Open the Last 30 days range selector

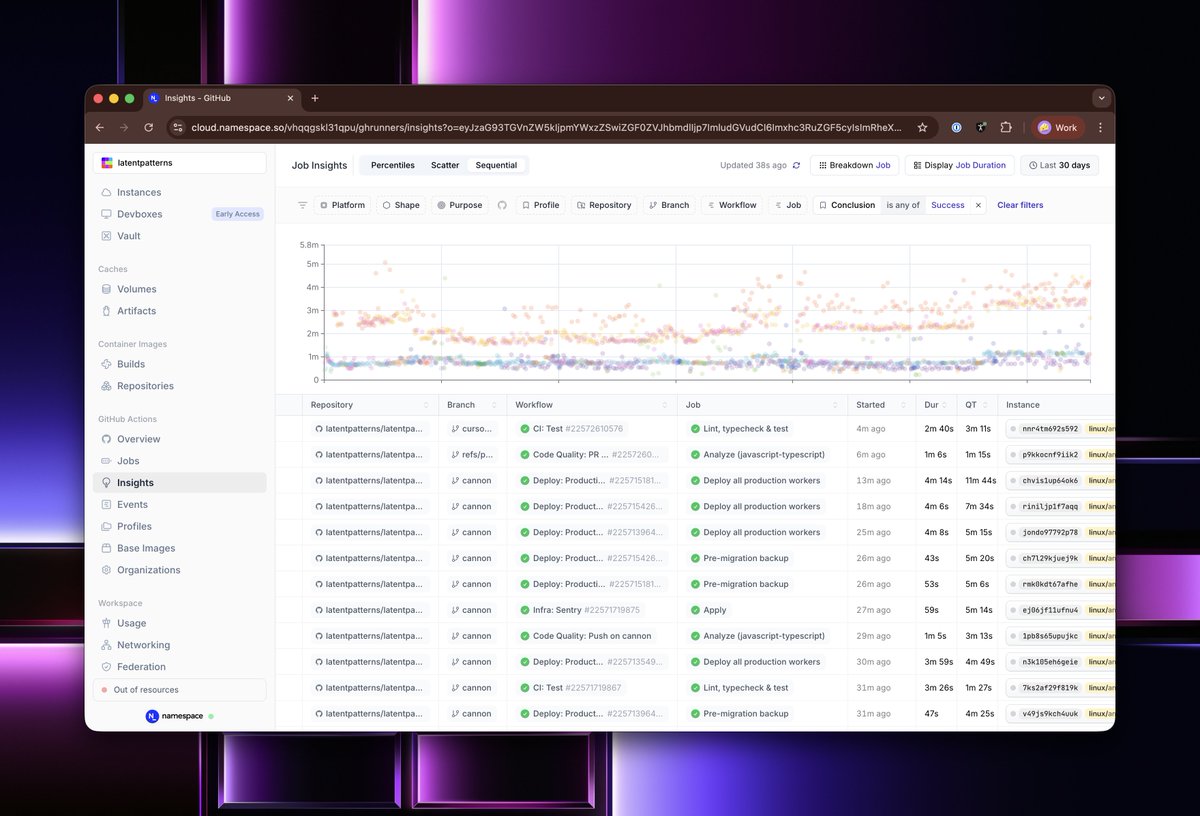pyautogui.click(x=1058, y=165)
